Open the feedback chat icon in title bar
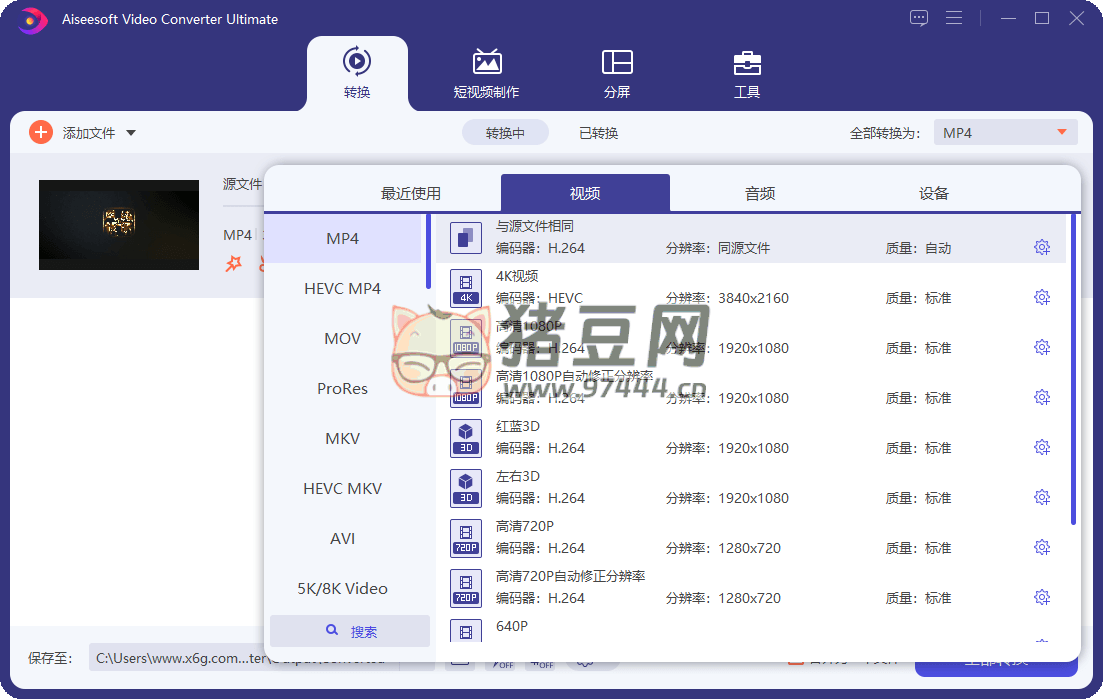This screenshot has height=699, width=1103. (919, 18)
